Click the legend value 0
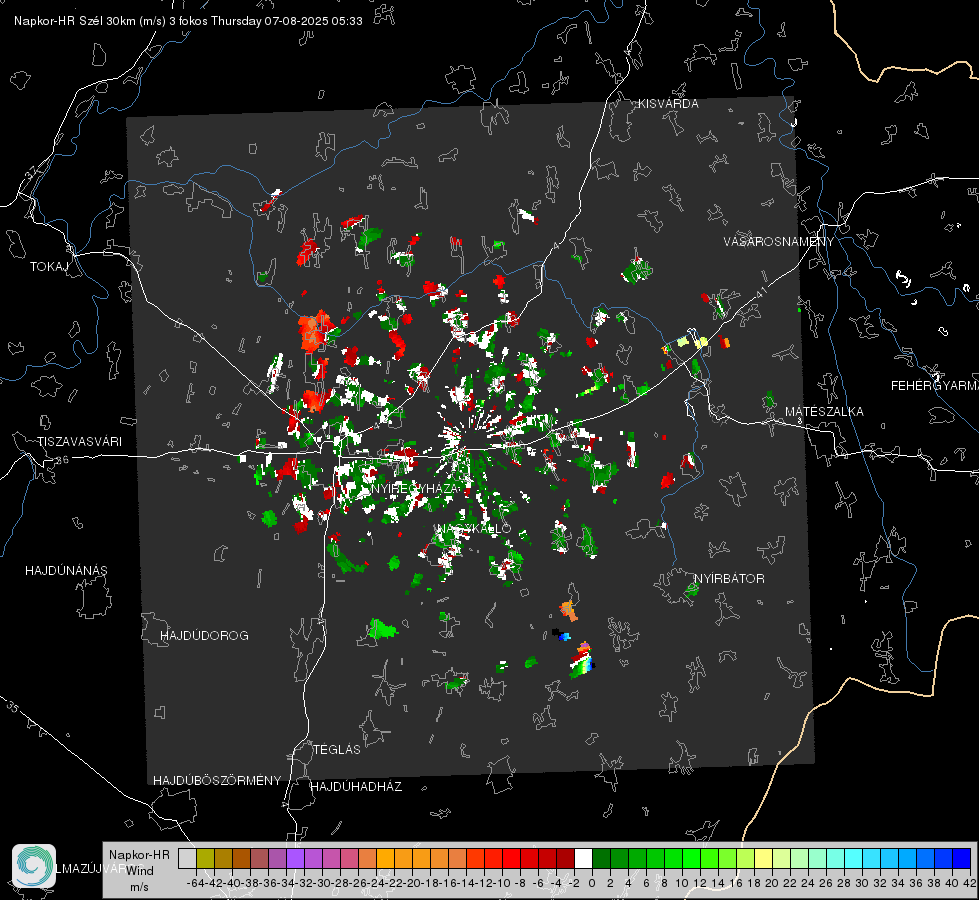This screenshot has height=900, width=979. [592, 883]
